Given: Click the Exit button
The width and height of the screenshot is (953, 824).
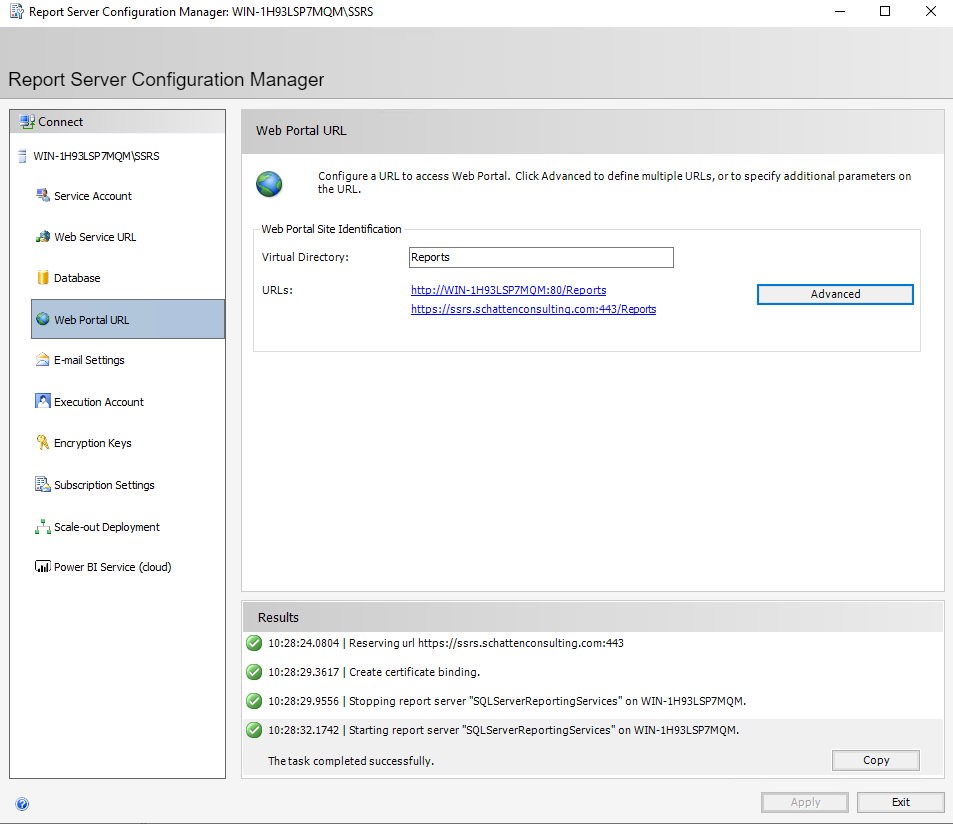Looking at the screenshot, I should 899,801.
